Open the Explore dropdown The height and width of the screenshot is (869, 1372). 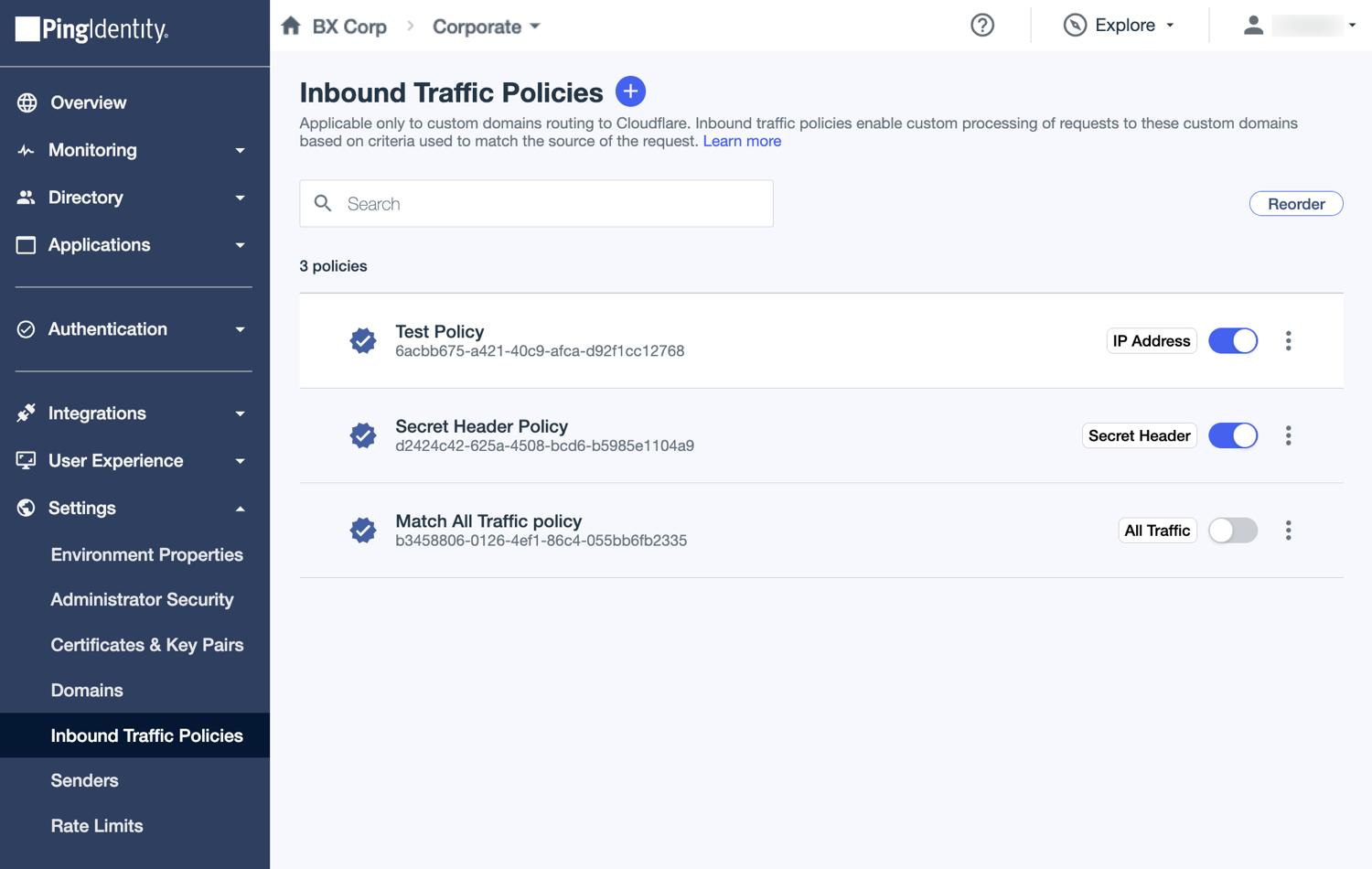1118,25
